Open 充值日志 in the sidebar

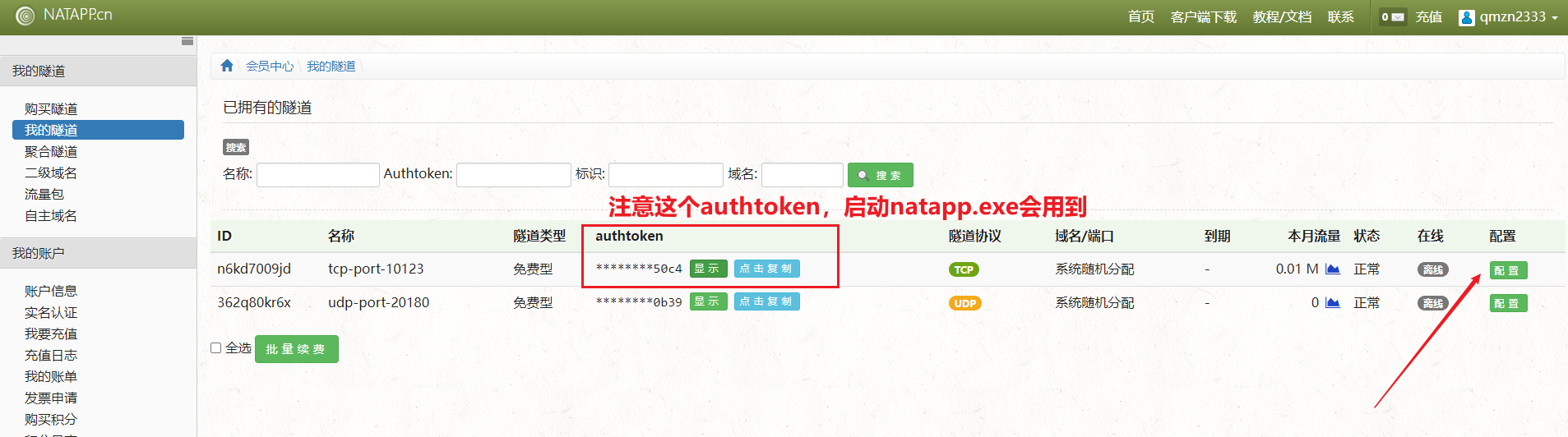point(51,355)
